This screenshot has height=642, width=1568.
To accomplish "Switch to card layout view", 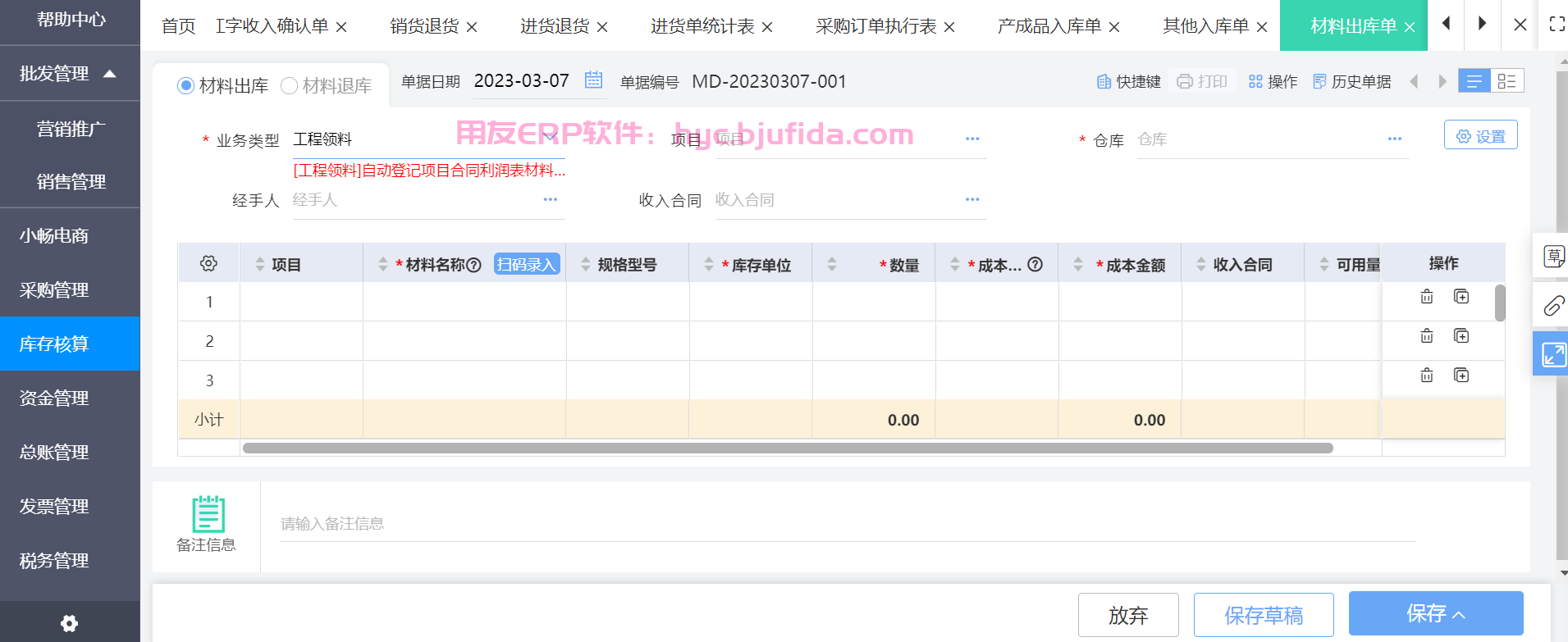I will pyautogui.click(x=1507, y=80).
